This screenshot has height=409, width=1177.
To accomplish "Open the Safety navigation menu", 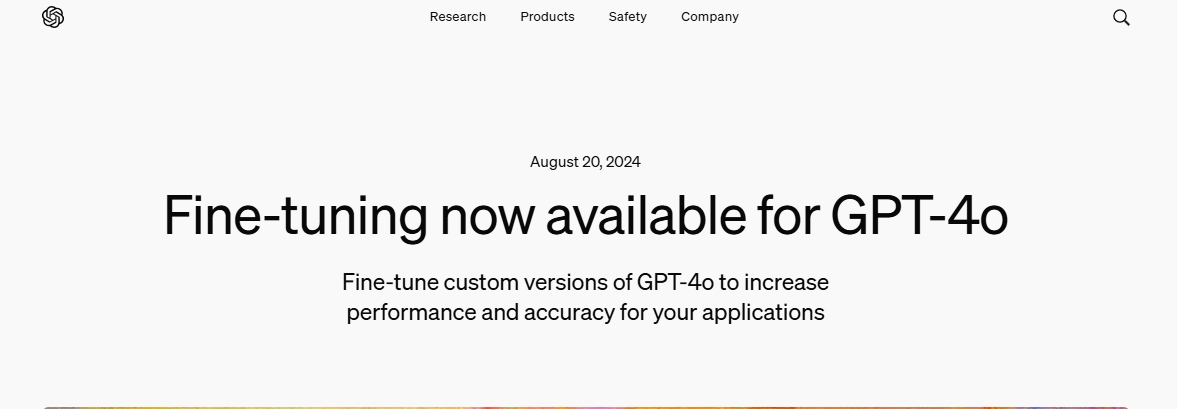I will 627,17.
